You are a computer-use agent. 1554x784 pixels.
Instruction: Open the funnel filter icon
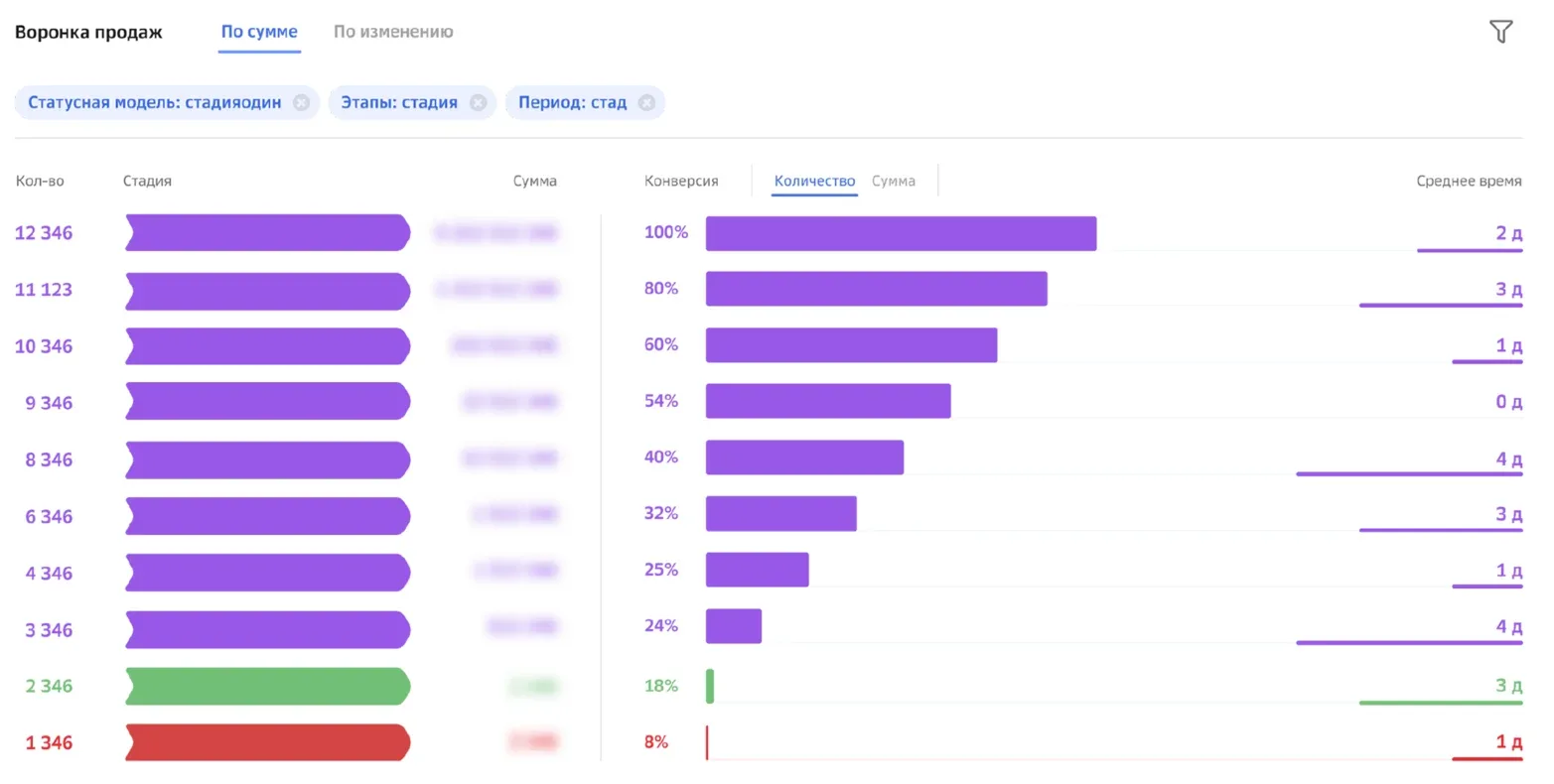pos(1500,32)
